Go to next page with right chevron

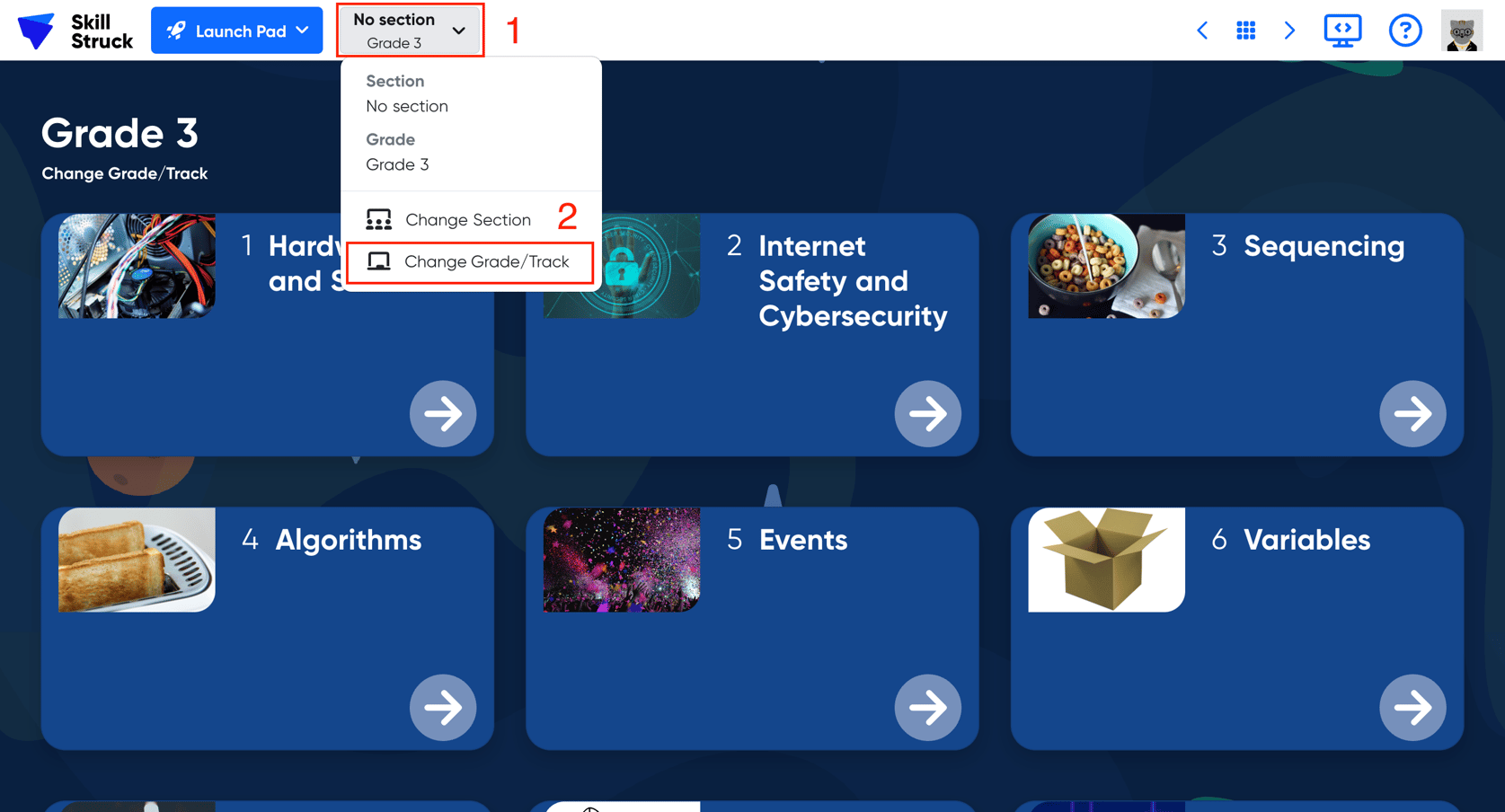click(1289, 31)
